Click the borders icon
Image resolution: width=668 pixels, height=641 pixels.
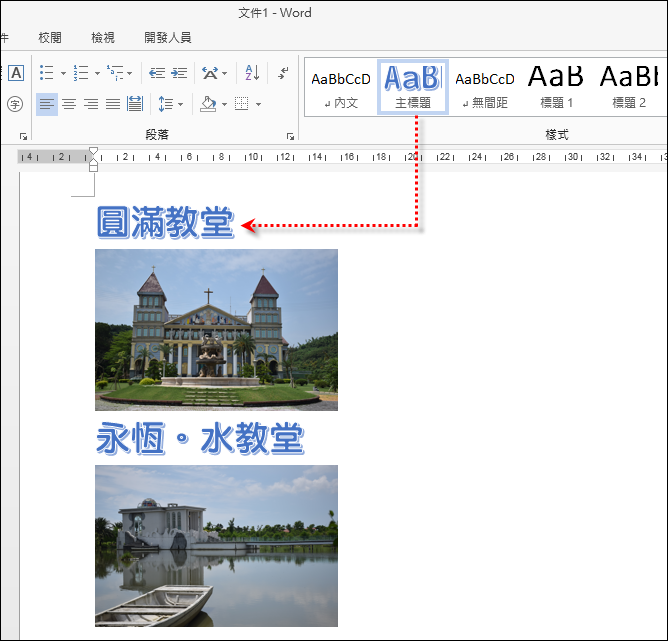pos(242,104)
